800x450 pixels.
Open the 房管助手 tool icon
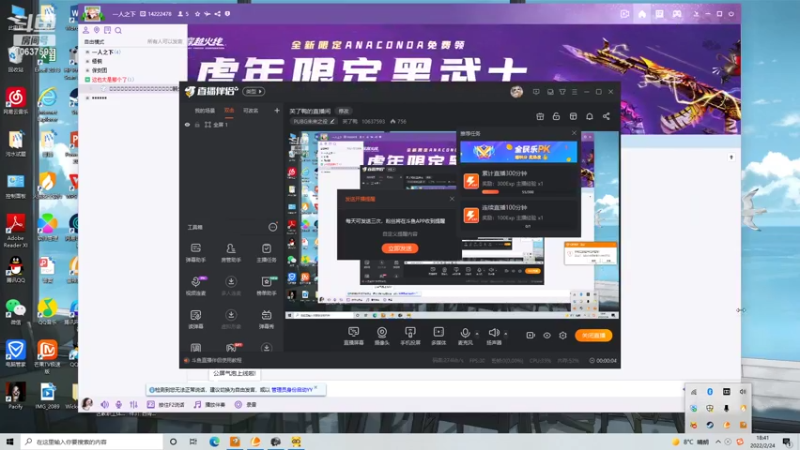pyautogui.click(x=231, y=253)
